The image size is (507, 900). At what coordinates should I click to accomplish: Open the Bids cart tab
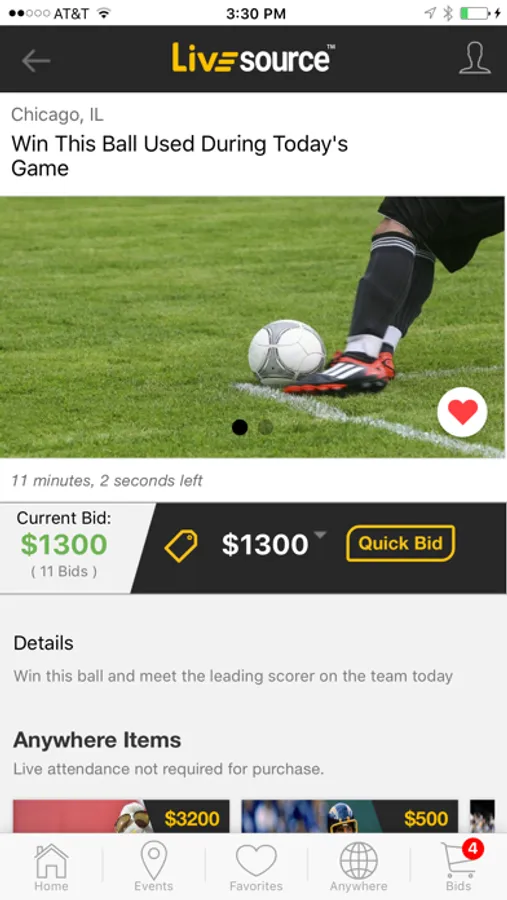[460, 867]
